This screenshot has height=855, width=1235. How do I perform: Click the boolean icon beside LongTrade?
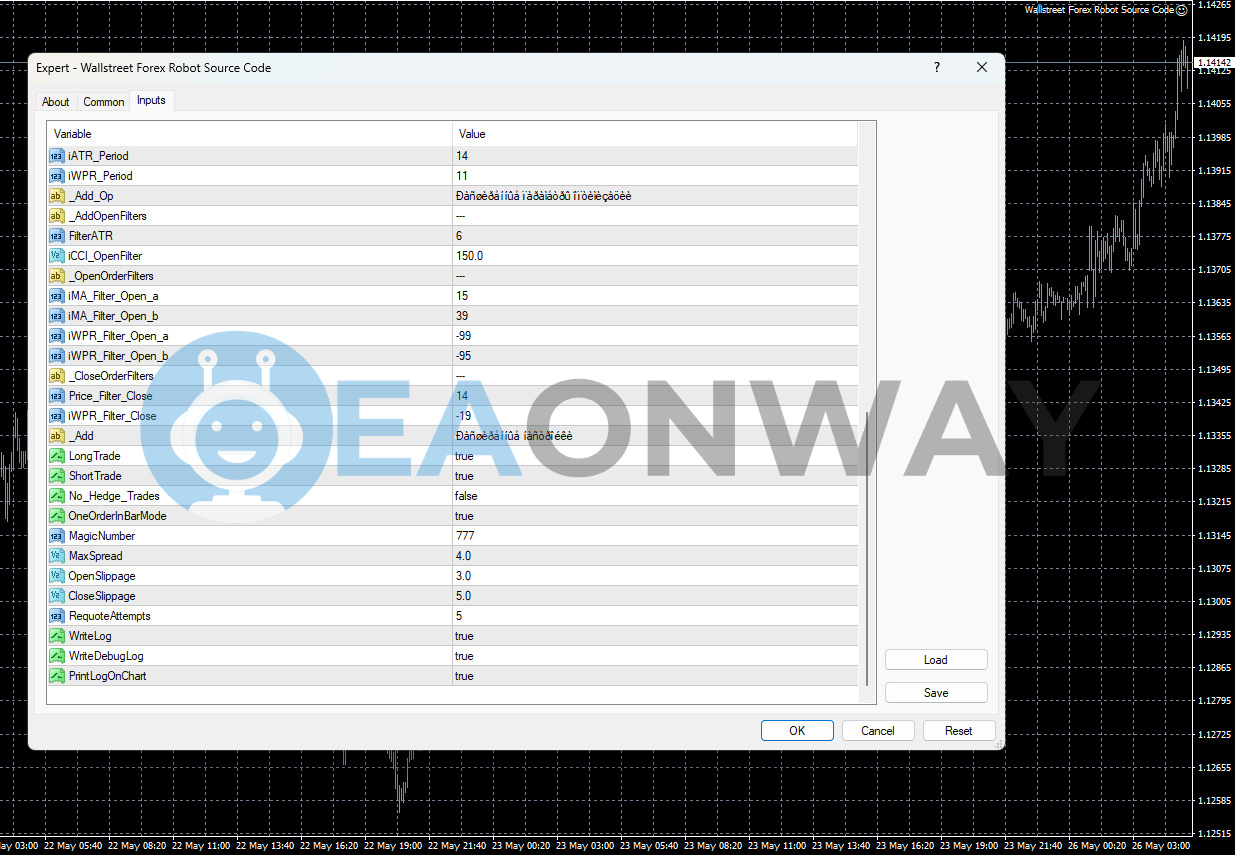tap(57, 456)
